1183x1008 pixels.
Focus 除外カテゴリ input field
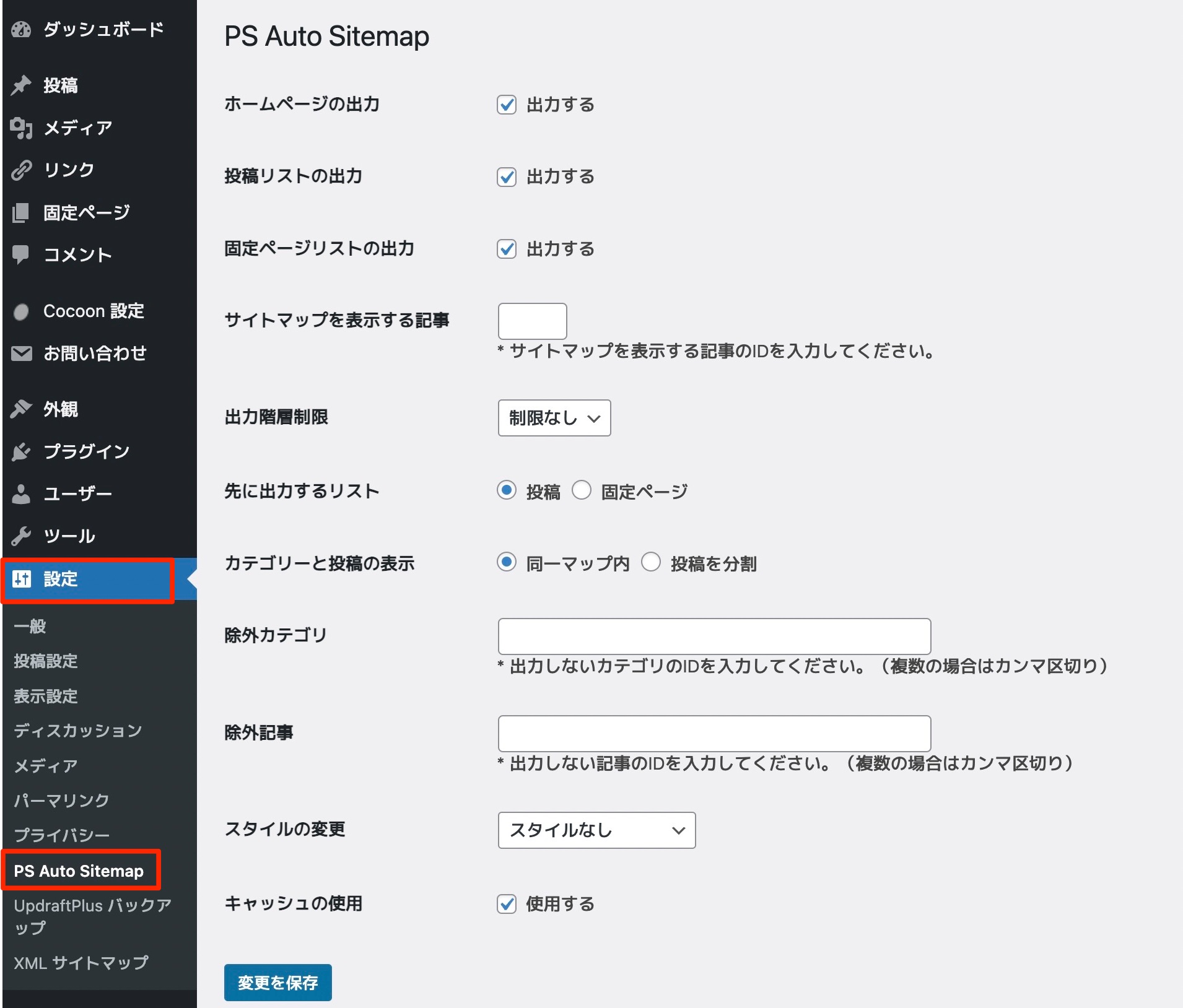click(x=714, y=636)
